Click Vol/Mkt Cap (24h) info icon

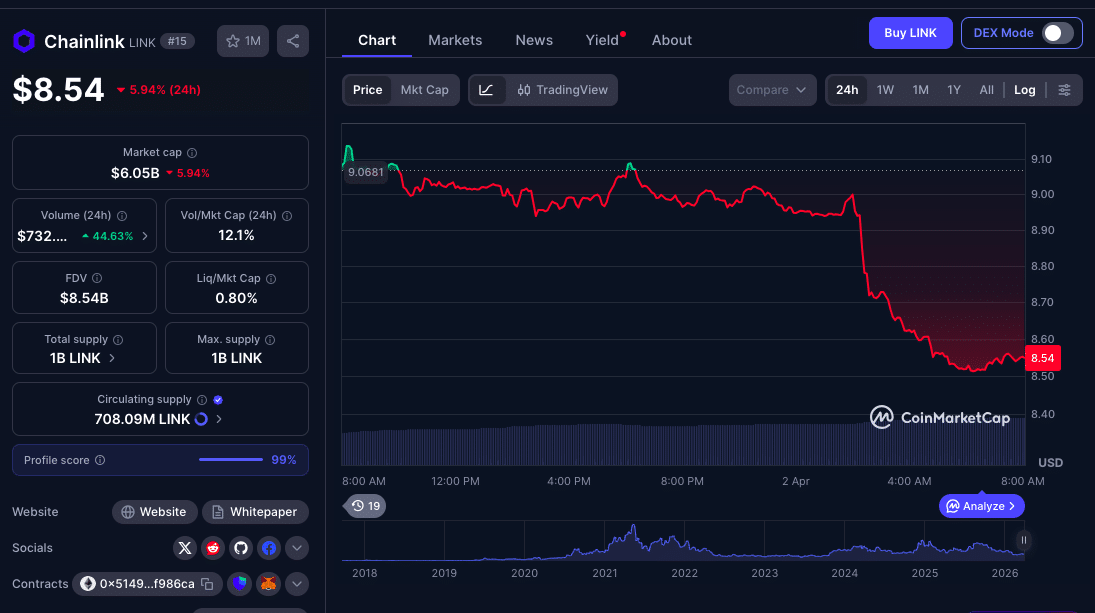click(x=287, y=216)
